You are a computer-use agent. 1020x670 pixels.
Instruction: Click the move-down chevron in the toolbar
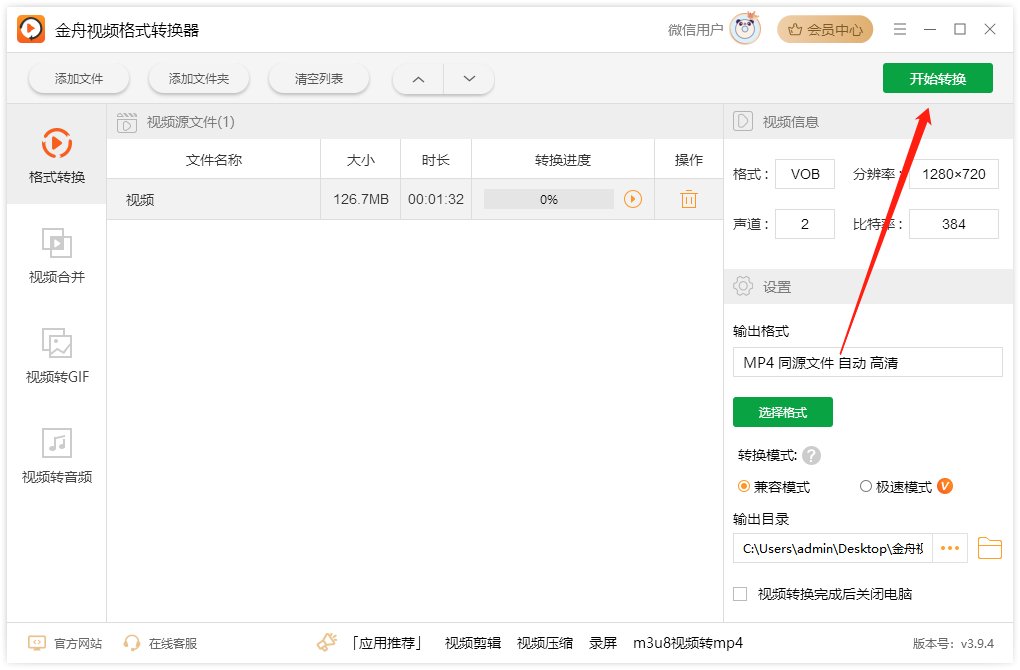(x=469, y=78)
